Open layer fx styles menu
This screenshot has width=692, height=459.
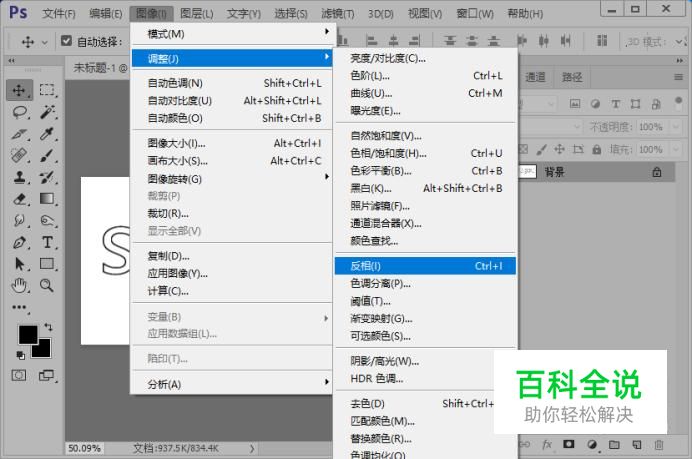pyautogui.click(x=547, y=444)
